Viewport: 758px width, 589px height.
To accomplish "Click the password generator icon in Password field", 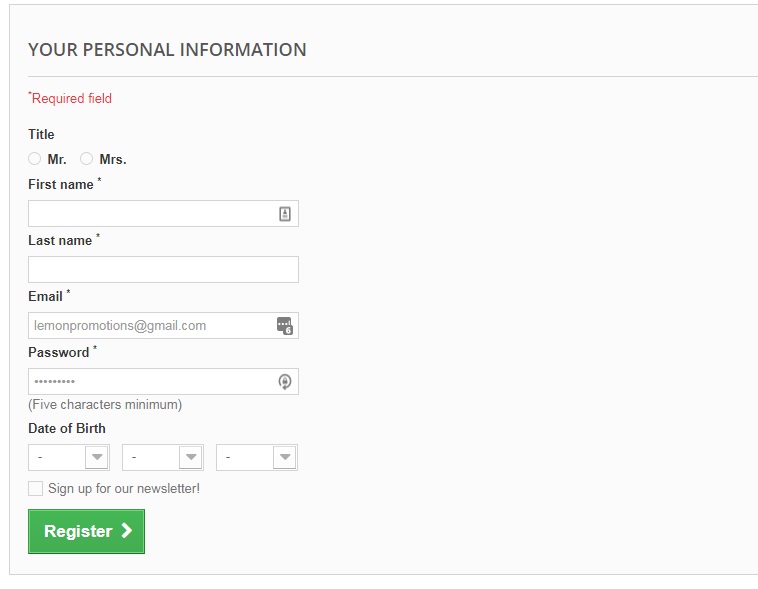I will (285, 382).
